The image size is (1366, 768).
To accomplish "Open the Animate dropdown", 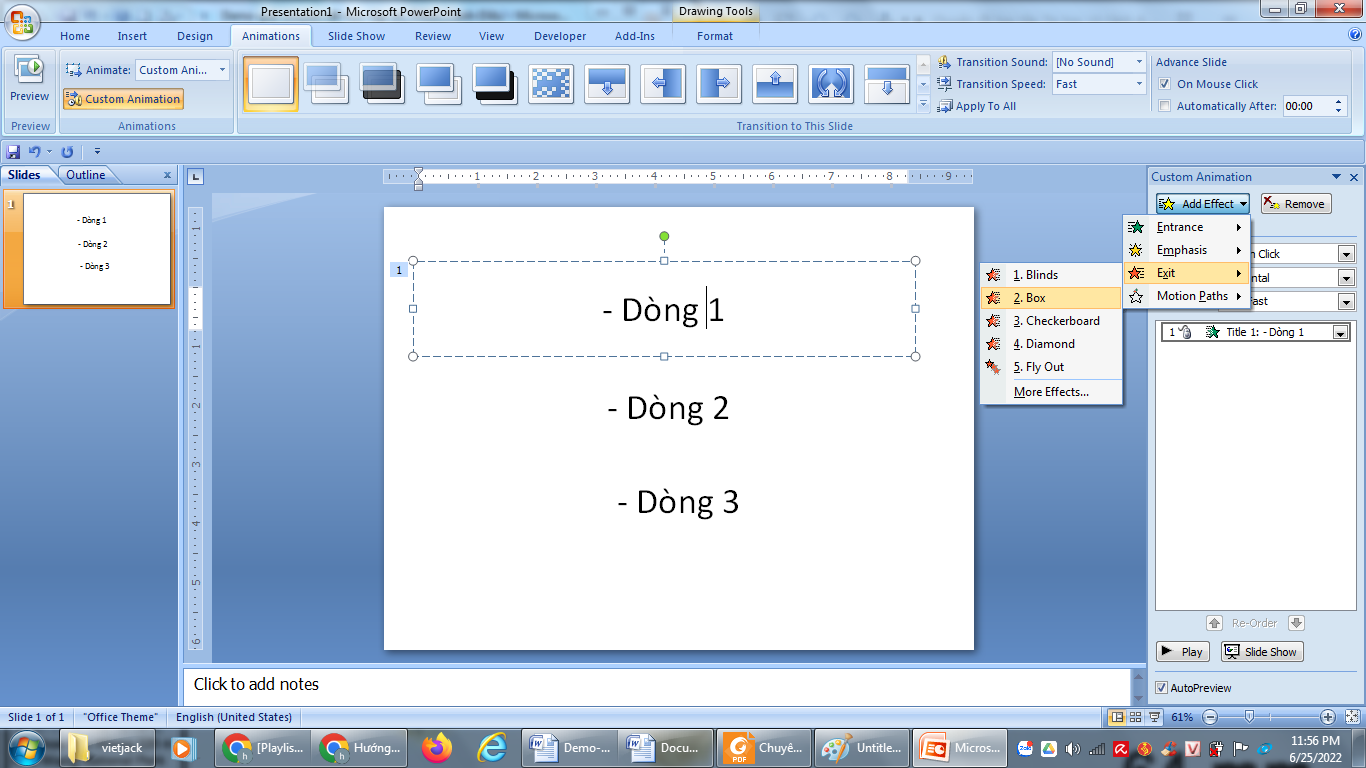I will [222, 70].
